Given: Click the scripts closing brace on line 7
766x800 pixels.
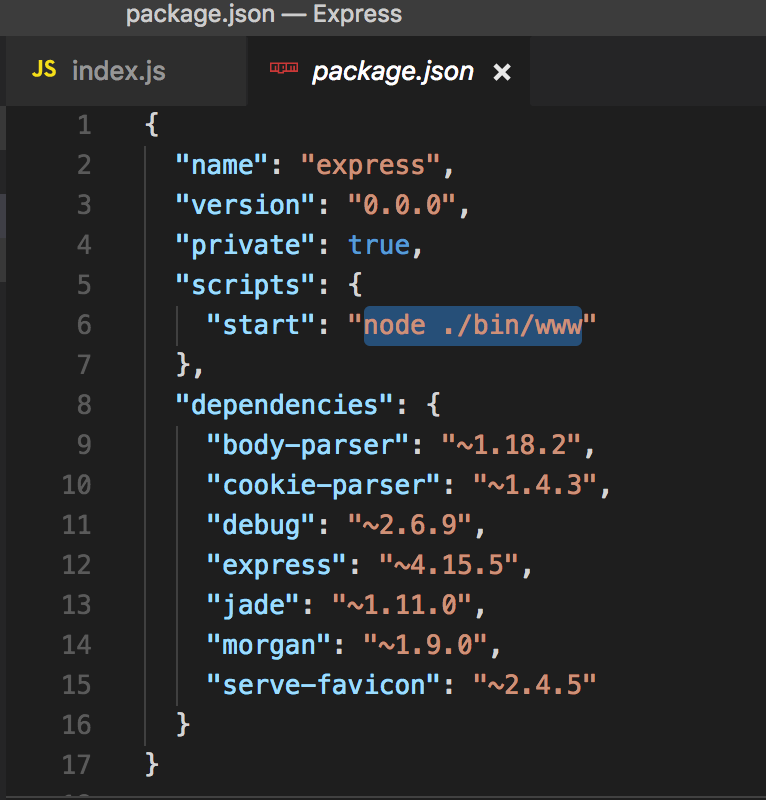Looking at the screenshot, I should coord(183,365).
